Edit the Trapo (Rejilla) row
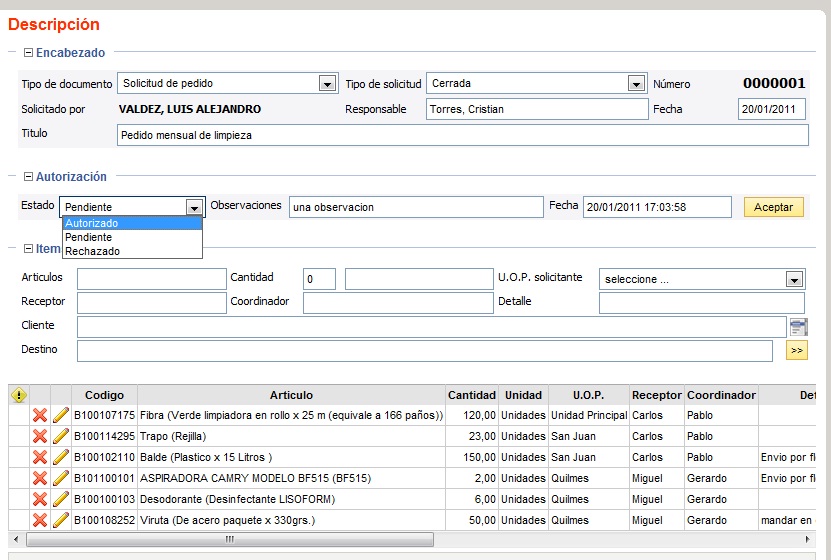The height and width of the screenshot is (560, 831). 60,436
